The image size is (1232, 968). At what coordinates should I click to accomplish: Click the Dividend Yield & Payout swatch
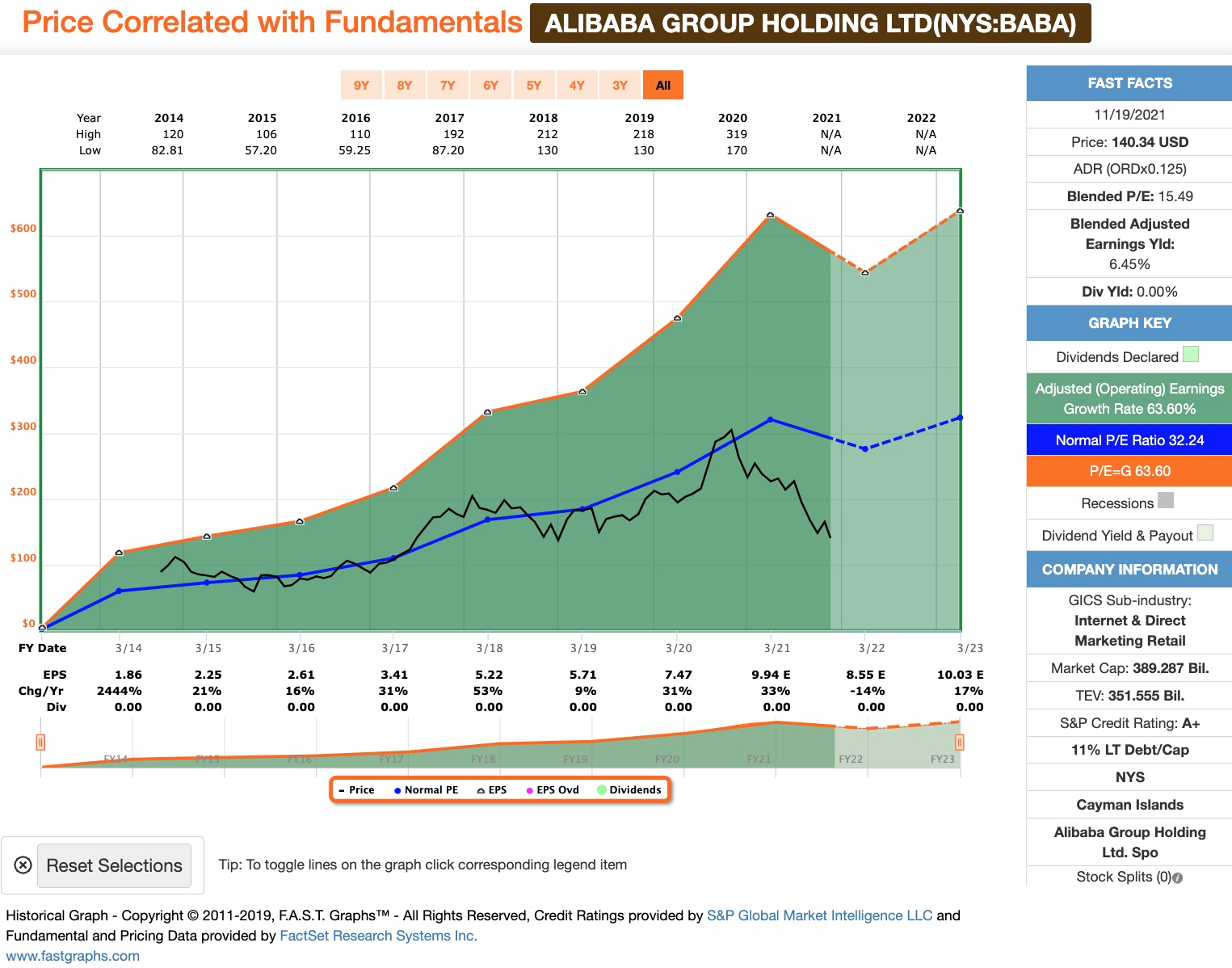[x=1205, y=532]
